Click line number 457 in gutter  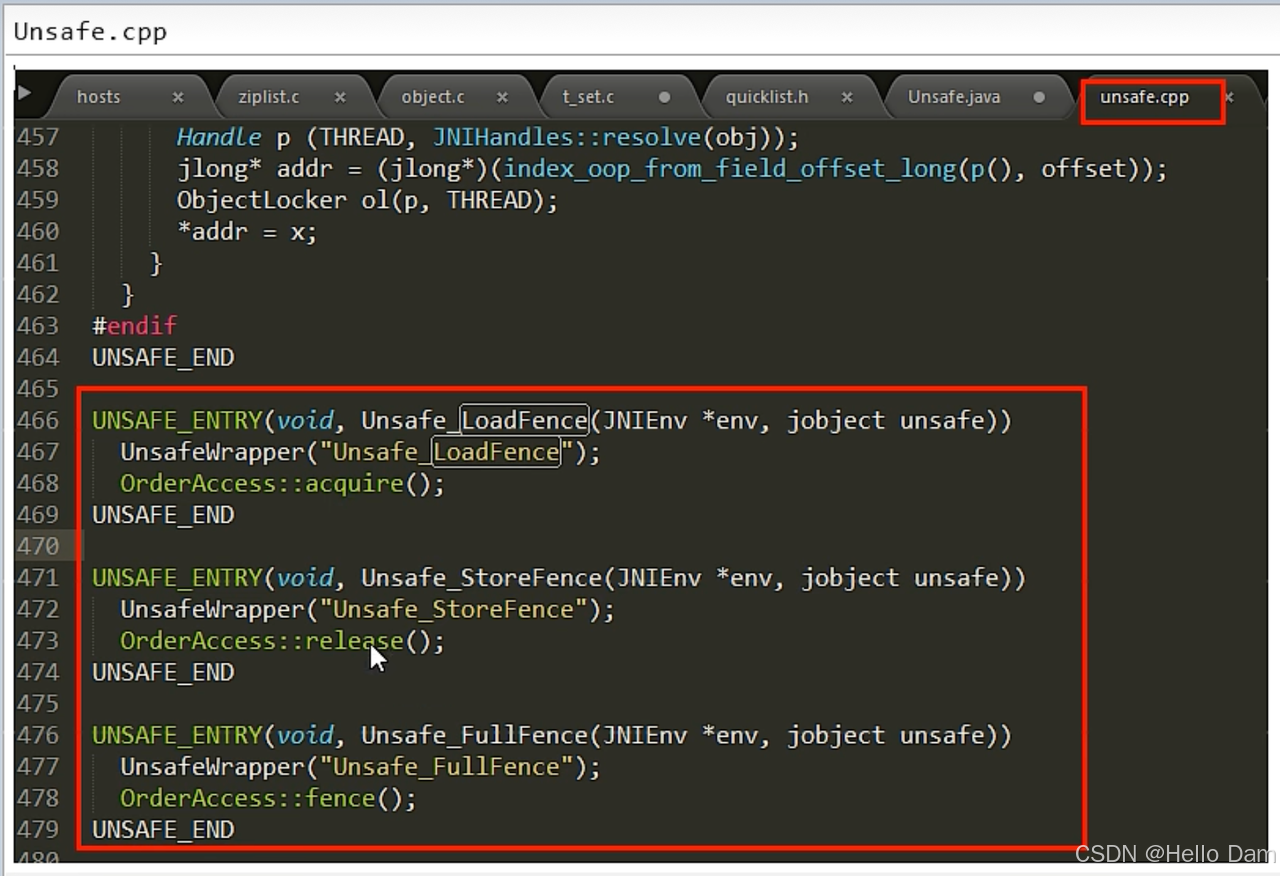pyautogui.click(x=38, y=137)
